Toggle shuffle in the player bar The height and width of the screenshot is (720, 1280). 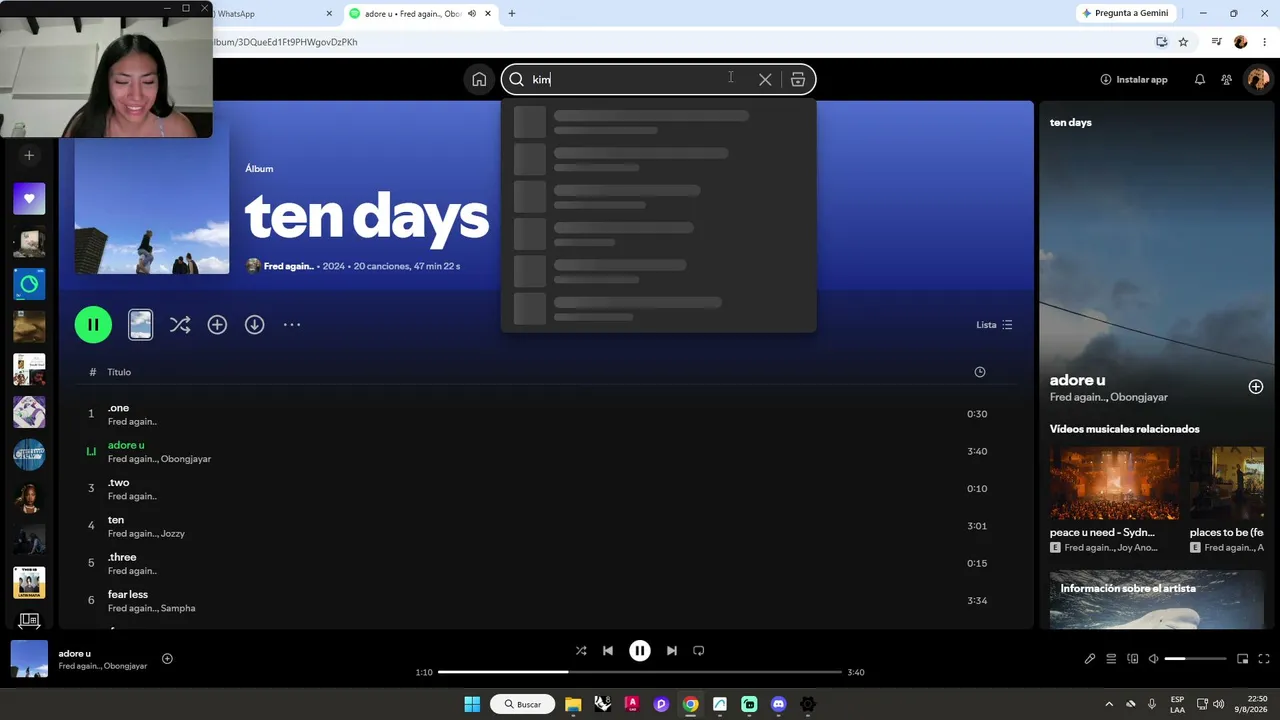click(x=581, y=651)
